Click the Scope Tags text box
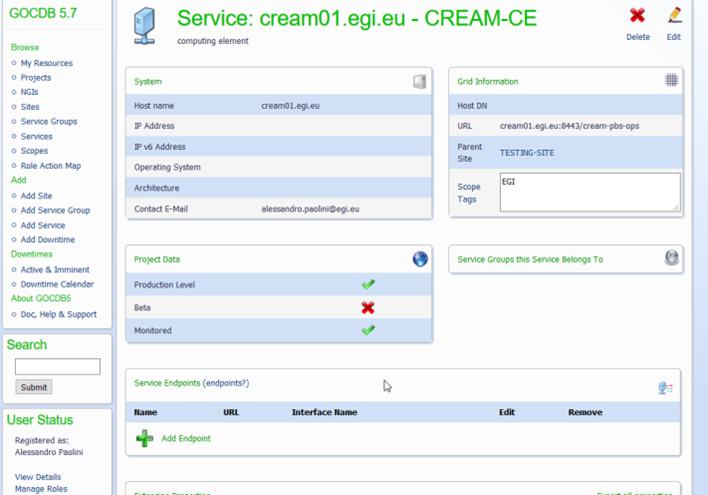The image size is (708, 495). coord(590,192)
